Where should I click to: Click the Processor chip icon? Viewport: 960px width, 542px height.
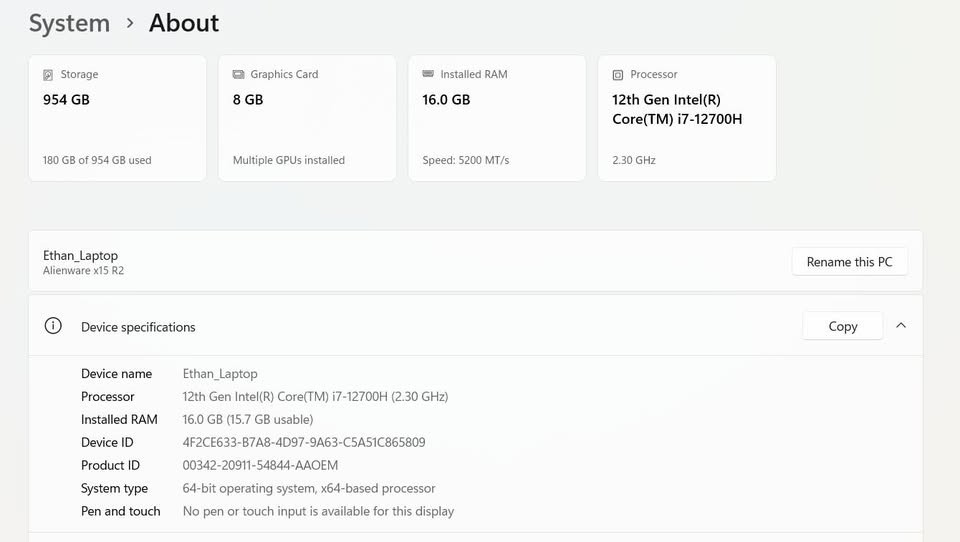tap(618, 75)
